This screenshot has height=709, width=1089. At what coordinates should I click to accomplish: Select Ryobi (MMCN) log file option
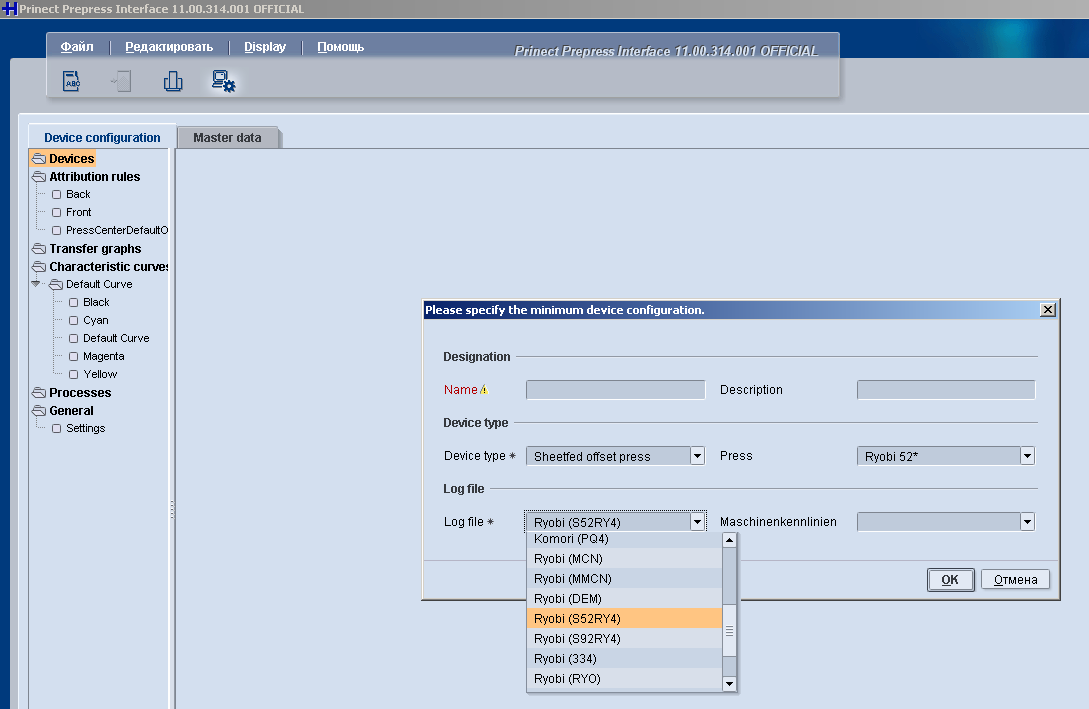click(x=624, y=578)
